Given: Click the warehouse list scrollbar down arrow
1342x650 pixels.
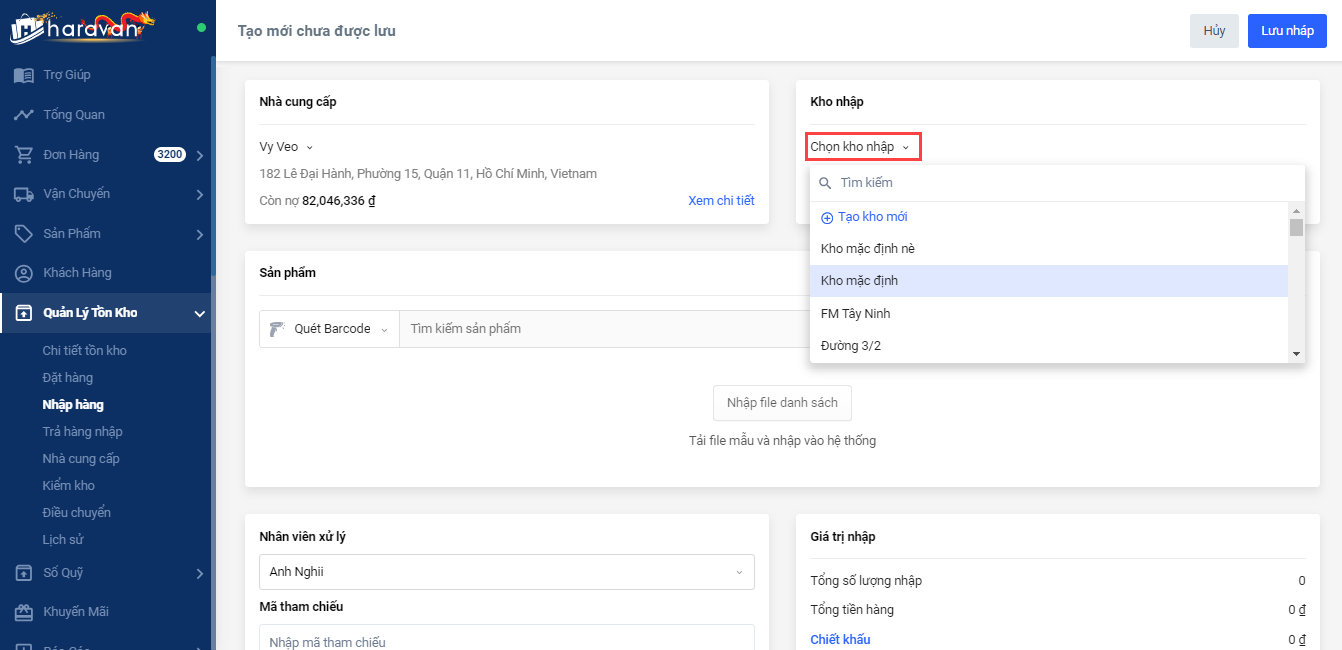Looking at the screenshot, I should point(1296,354).
